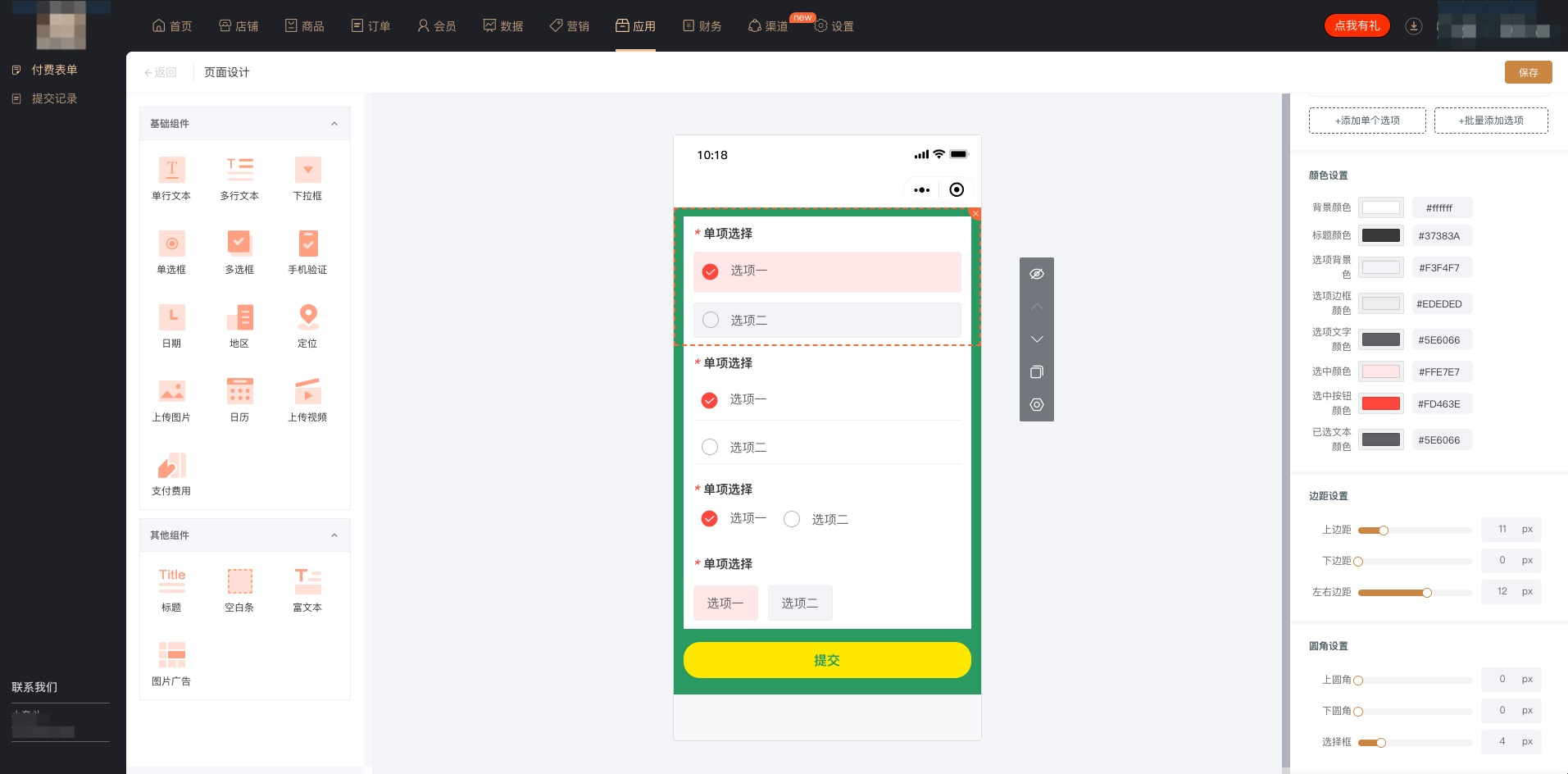Tap the phone preview target circle icon
Image resolution: width=1568 pixels, height=774 pixels.
click(x=957, y=190)
